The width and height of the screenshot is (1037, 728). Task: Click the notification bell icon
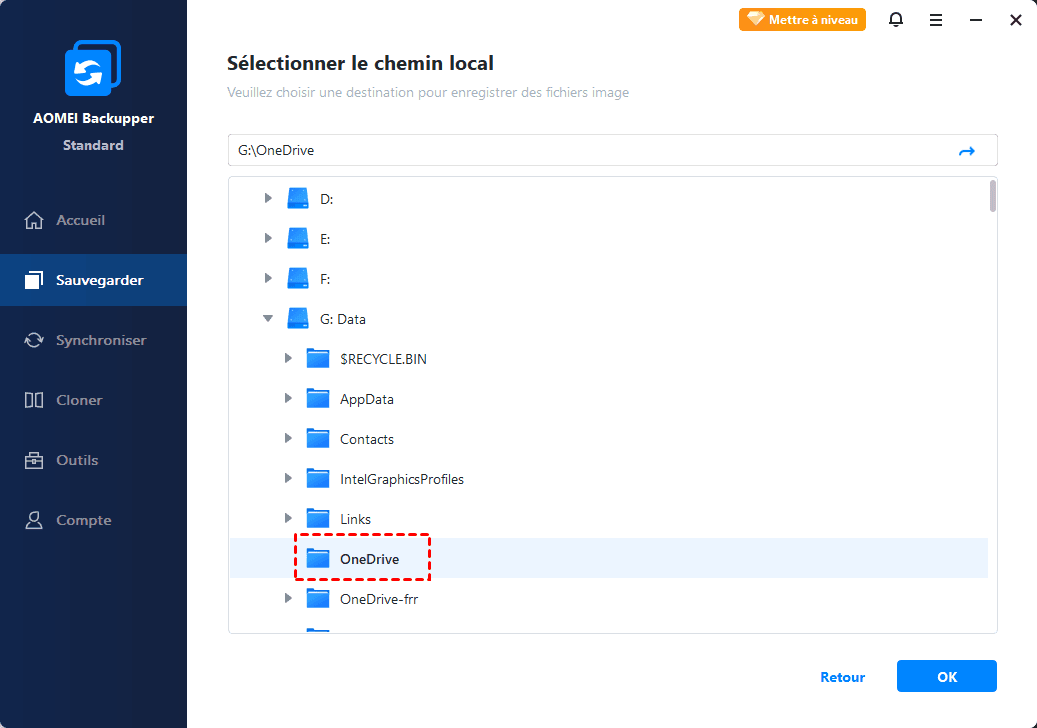tap(896, 20)
